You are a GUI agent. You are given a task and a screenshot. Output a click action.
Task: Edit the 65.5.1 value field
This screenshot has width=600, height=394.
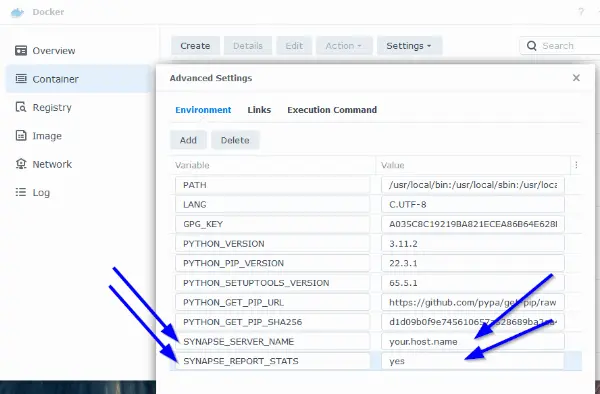pos(473,283)
